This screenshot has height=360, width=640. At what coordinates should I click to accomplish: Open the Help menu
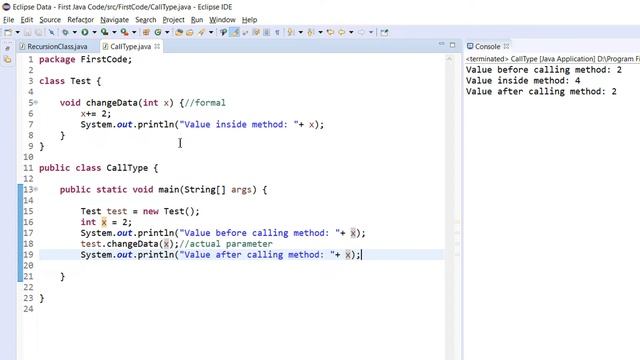pos(249,20)
